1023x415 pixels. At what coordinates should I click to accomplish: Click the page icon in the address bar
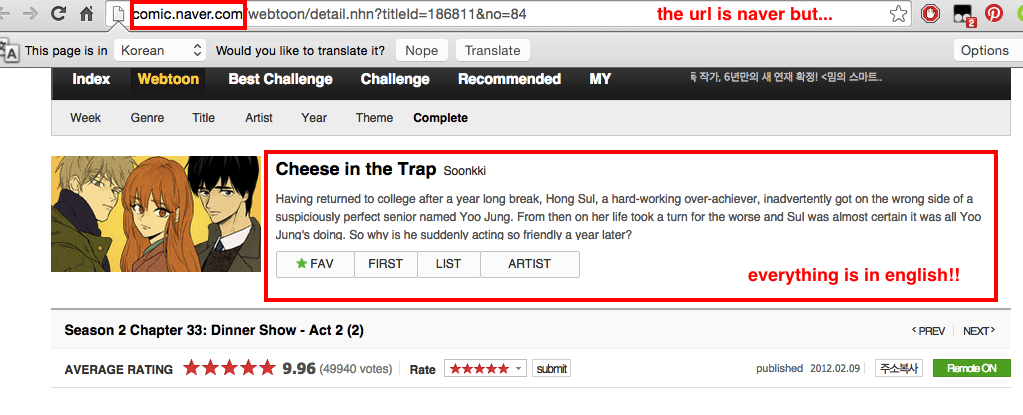coord(118,14)
